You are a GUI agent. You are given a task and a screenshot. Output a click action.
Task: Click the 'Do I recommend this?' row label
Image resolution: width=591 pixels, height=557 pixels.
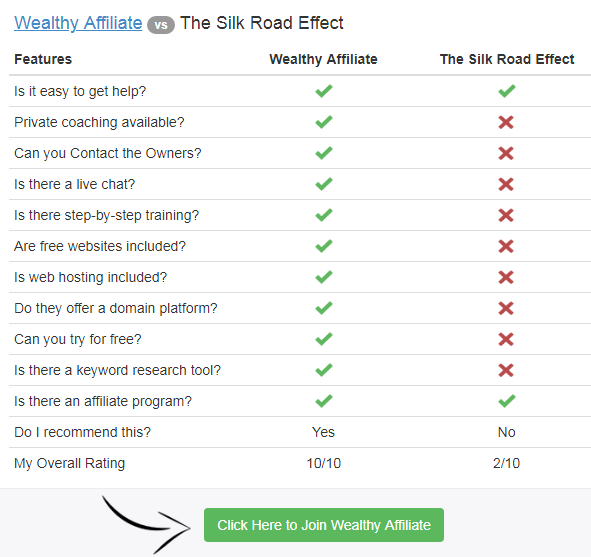(x=82, y=432)
